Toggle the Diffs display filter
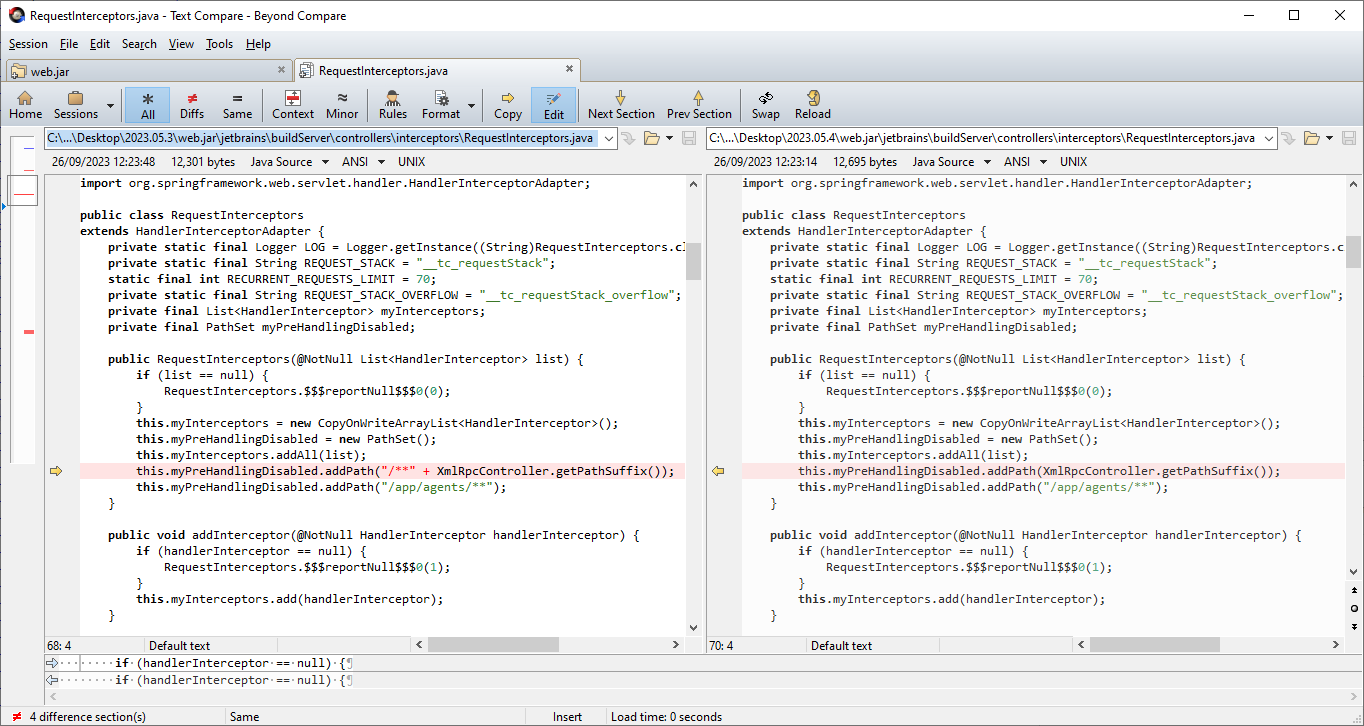The width and height of the screenshot is (1364, 726). click(x=192, y=105)
